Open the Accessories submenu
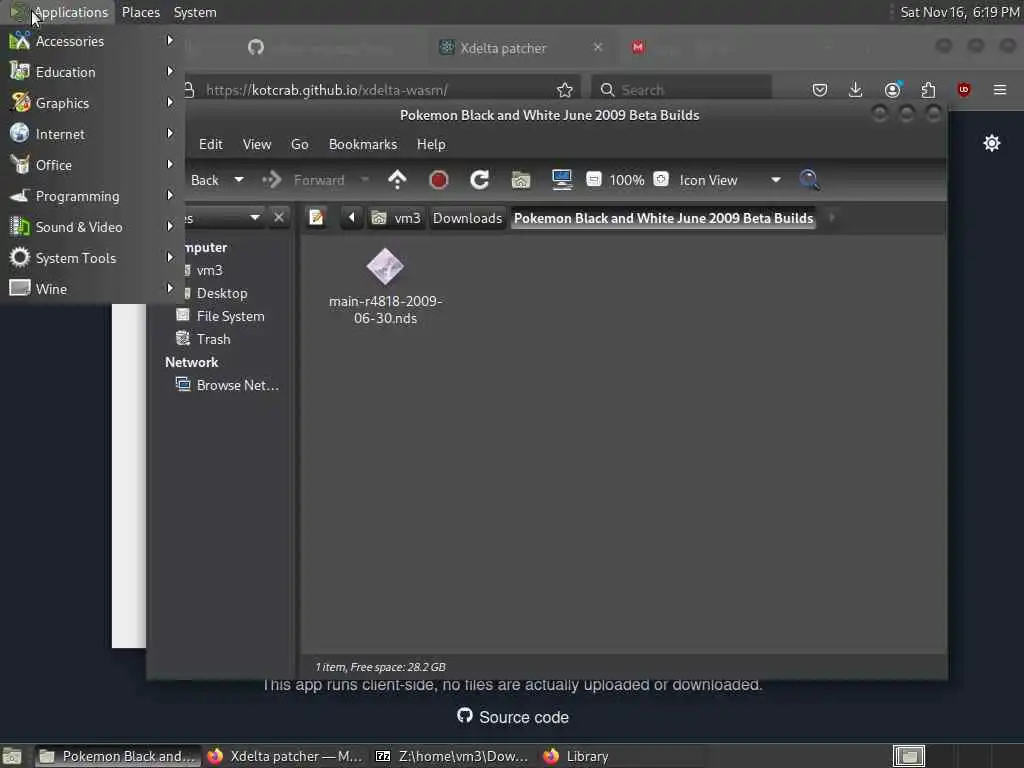The width and height of the screenshot is (1024, 768). [92, 41]
